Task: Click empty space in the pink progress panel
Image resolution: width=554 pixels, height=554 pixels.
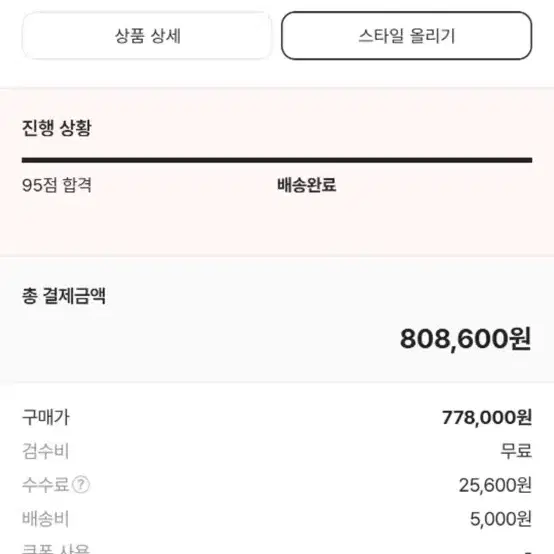Action: (277, 226)
